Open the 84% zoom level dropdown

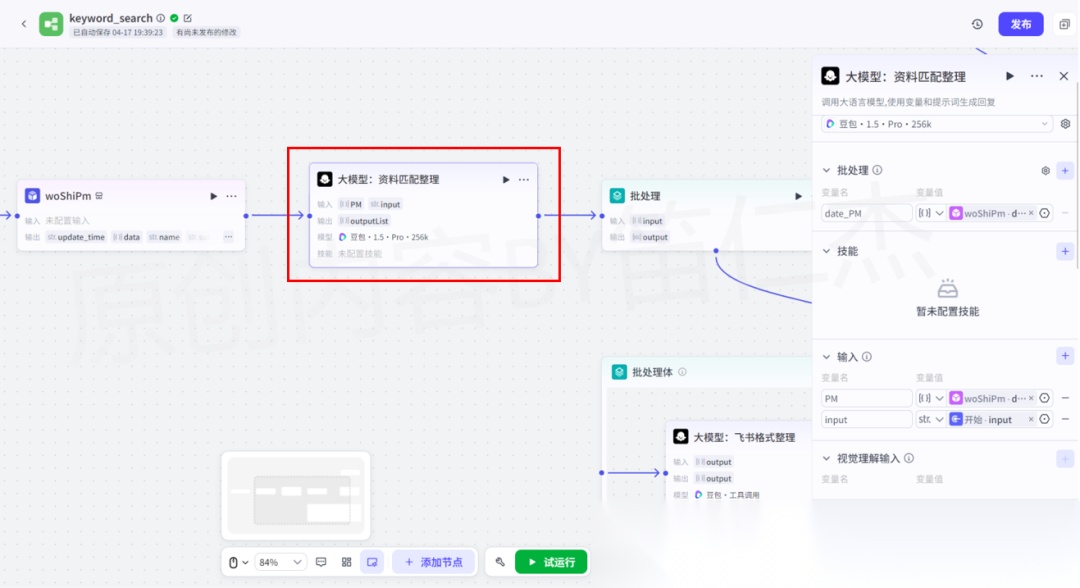point(280,563)
